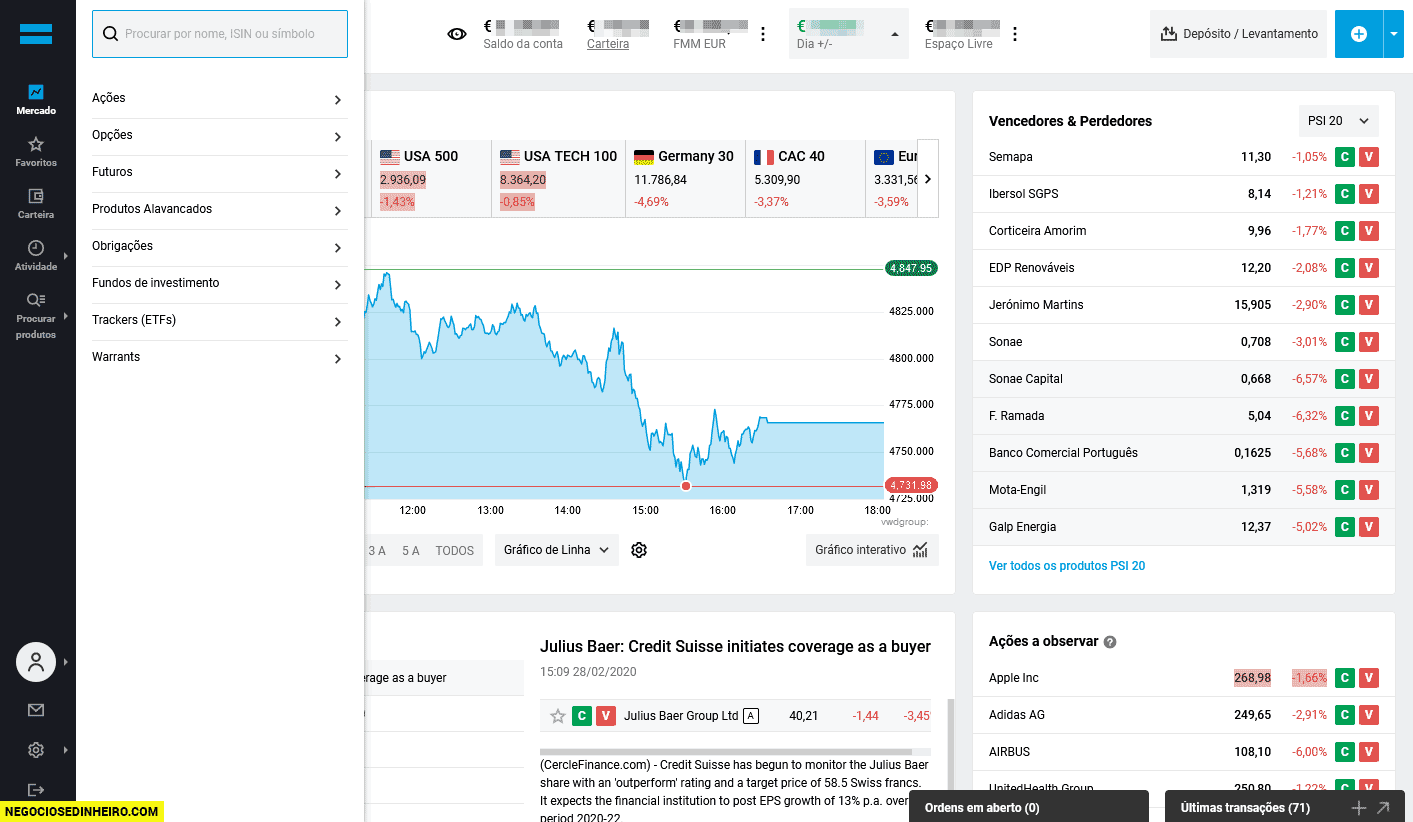
Task: Add Julius Baer Group to favorites star
Action: (558, 716)
